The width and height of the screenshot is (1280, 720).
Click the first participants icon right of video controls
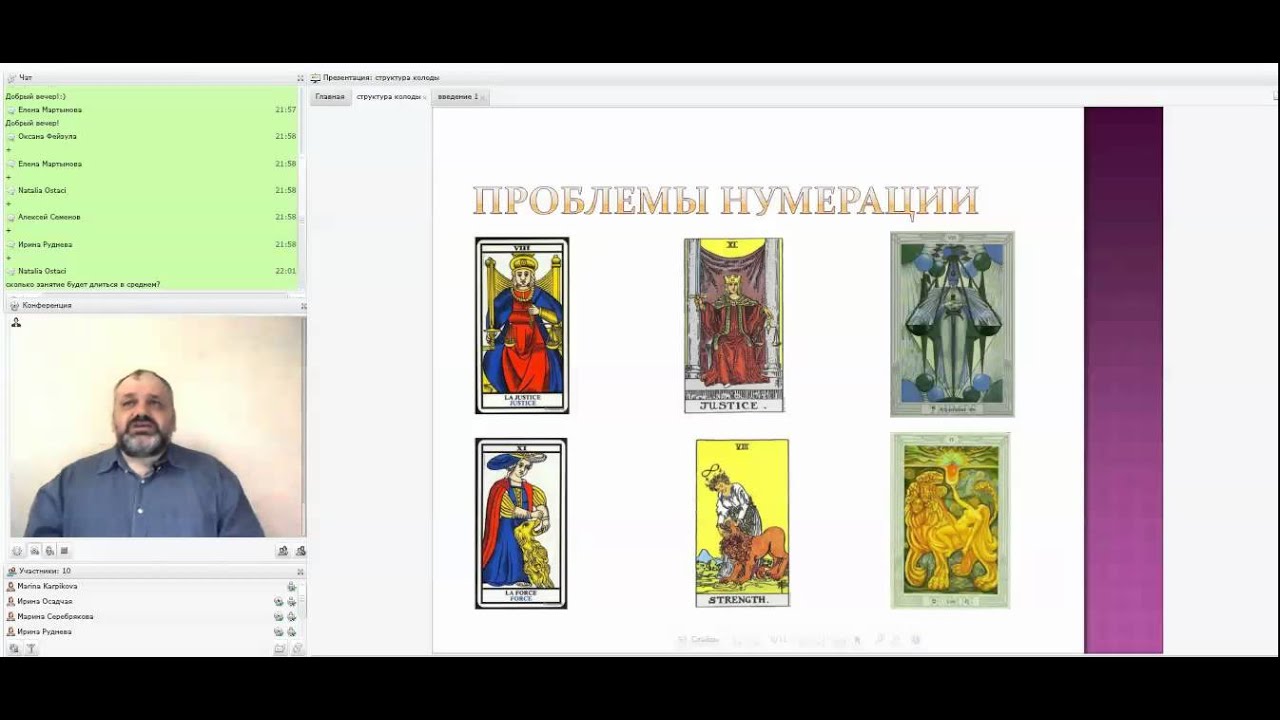283,550
